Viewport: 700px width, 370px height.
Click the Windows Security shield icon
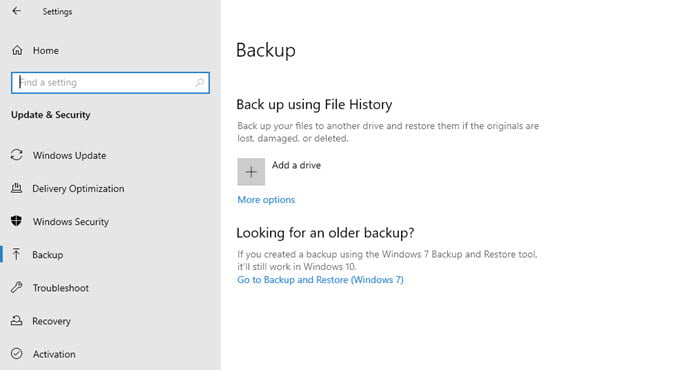[x=17, y=221]
